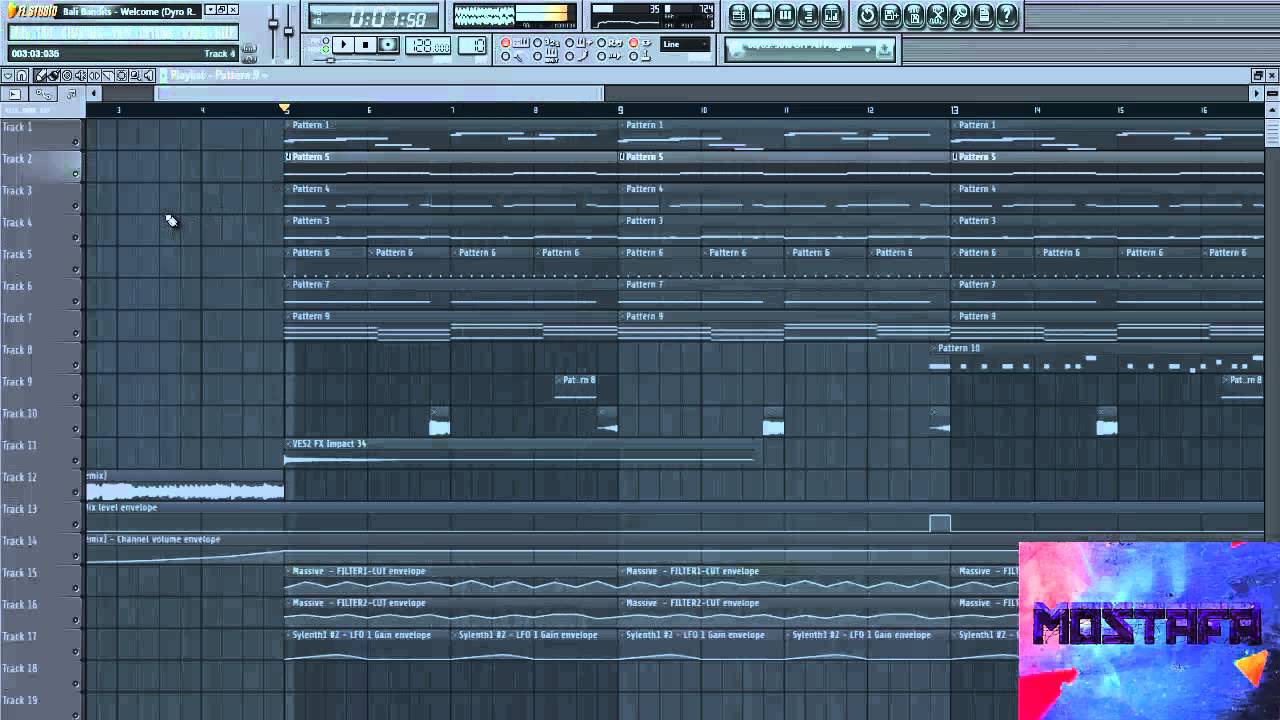This screenshot has height=720, width=1280.
Task: Click the undo button in toolbar
Action: point(867,15)
